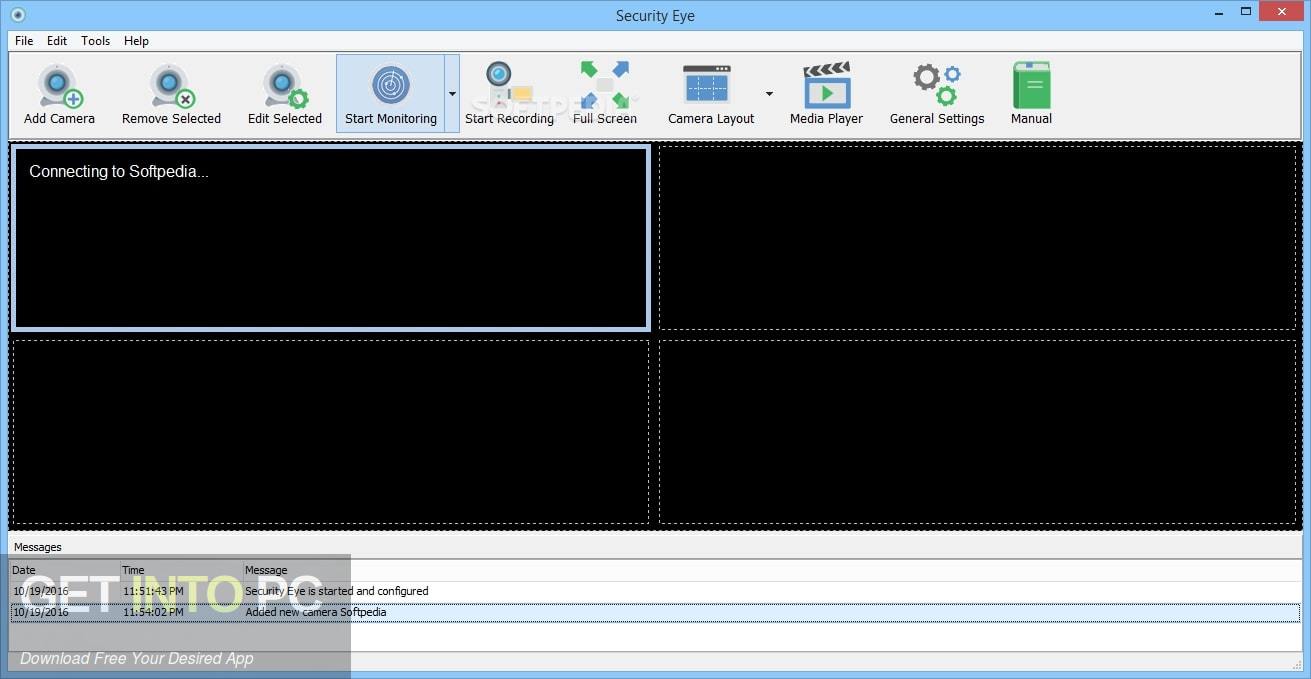Open the Edit menu
Screen dimensions: 1311x679
(x=57, y=41)
